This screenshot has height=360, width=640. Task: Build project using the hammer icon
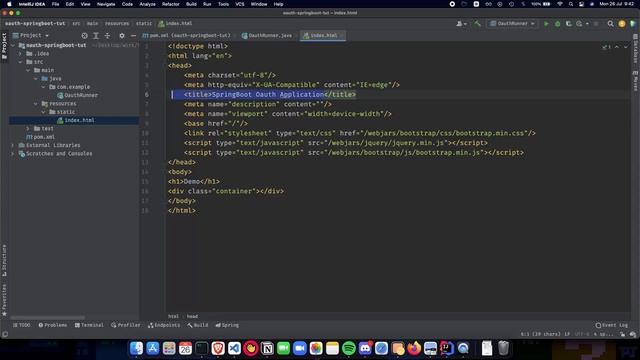[477, 24]
